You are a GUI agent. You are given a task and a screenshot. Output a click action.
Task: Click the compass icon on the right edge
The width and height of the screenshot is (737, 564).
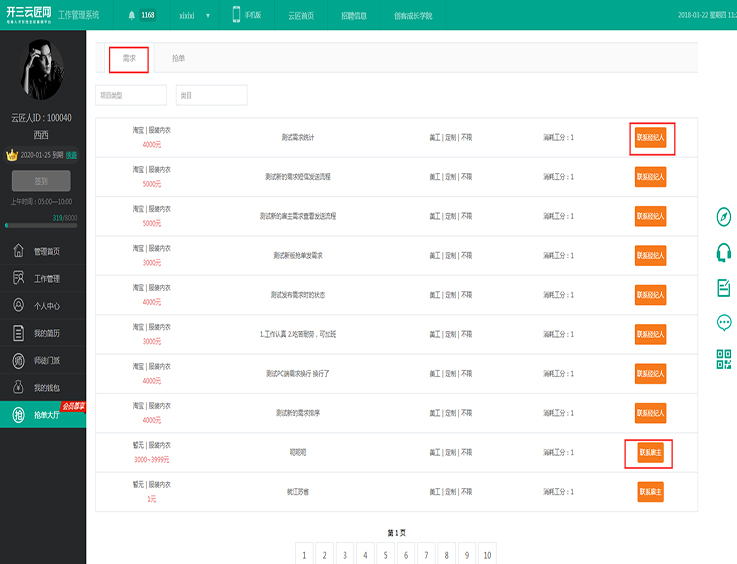tap(724, 217)
